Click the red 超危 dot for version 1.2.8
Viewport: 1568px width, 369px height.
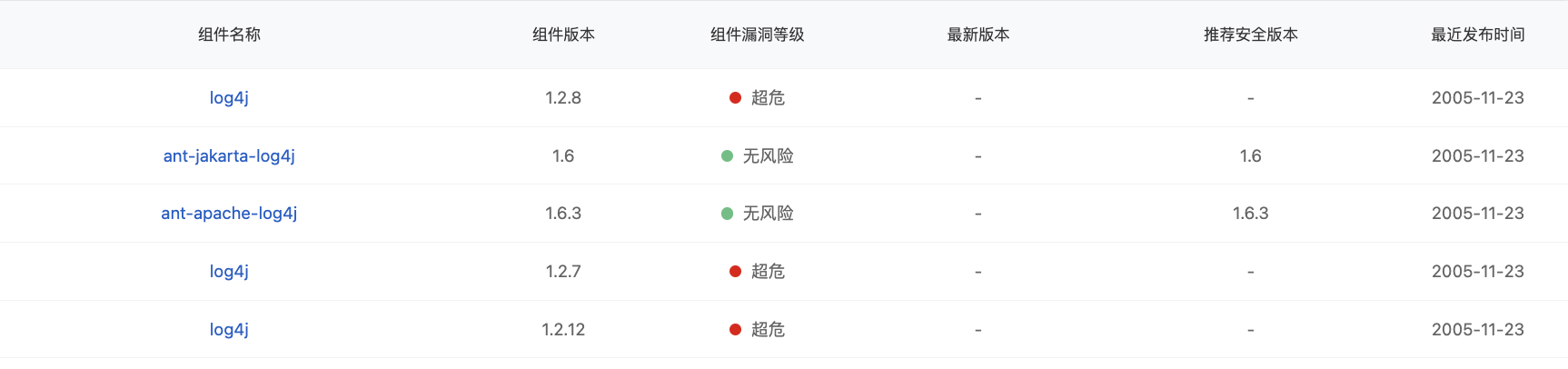(736, 98)
